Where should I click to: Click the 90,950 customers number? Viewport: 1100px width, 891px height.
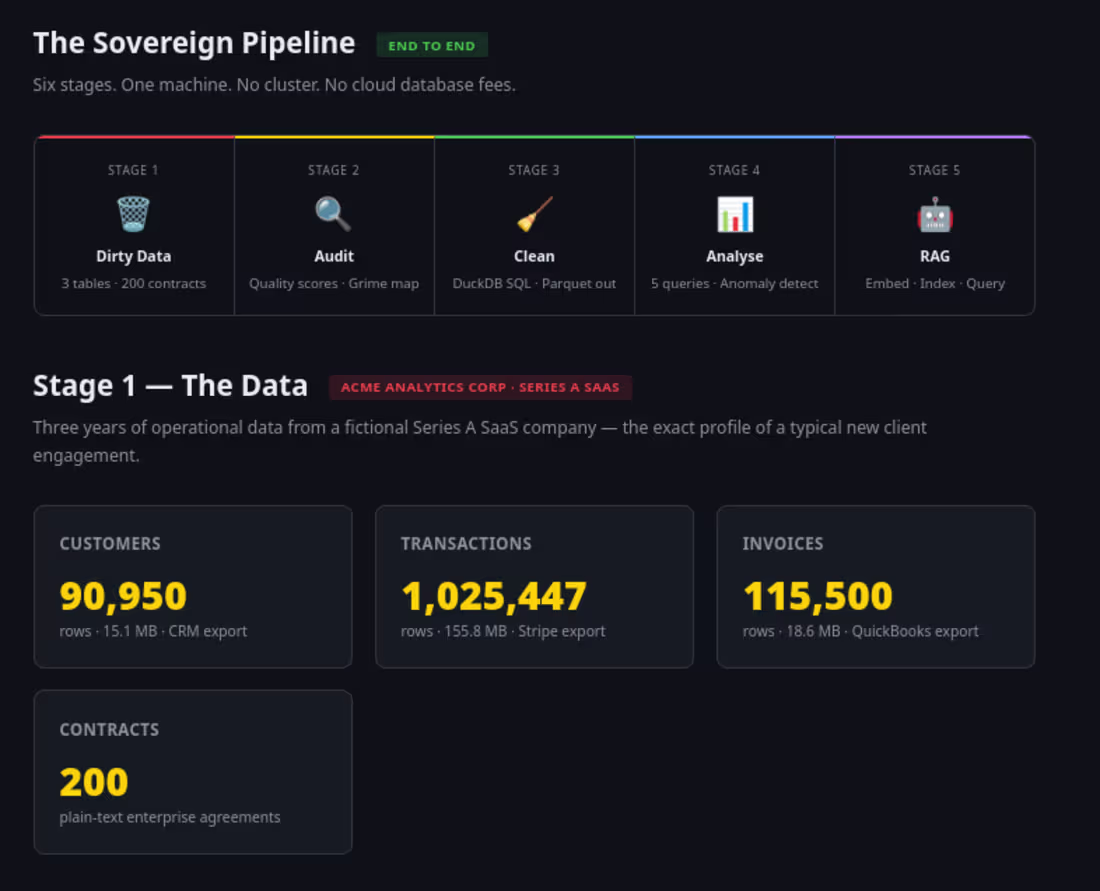coord(123,596)
